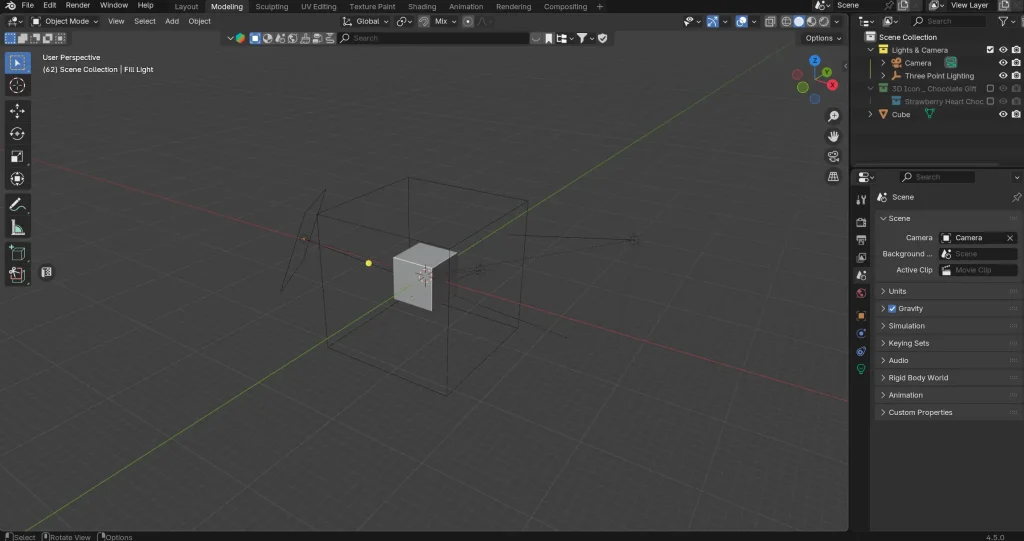1024x541 pixels.
Task: Open the viewport Options dropdown
Action: [x=823, y=38]
